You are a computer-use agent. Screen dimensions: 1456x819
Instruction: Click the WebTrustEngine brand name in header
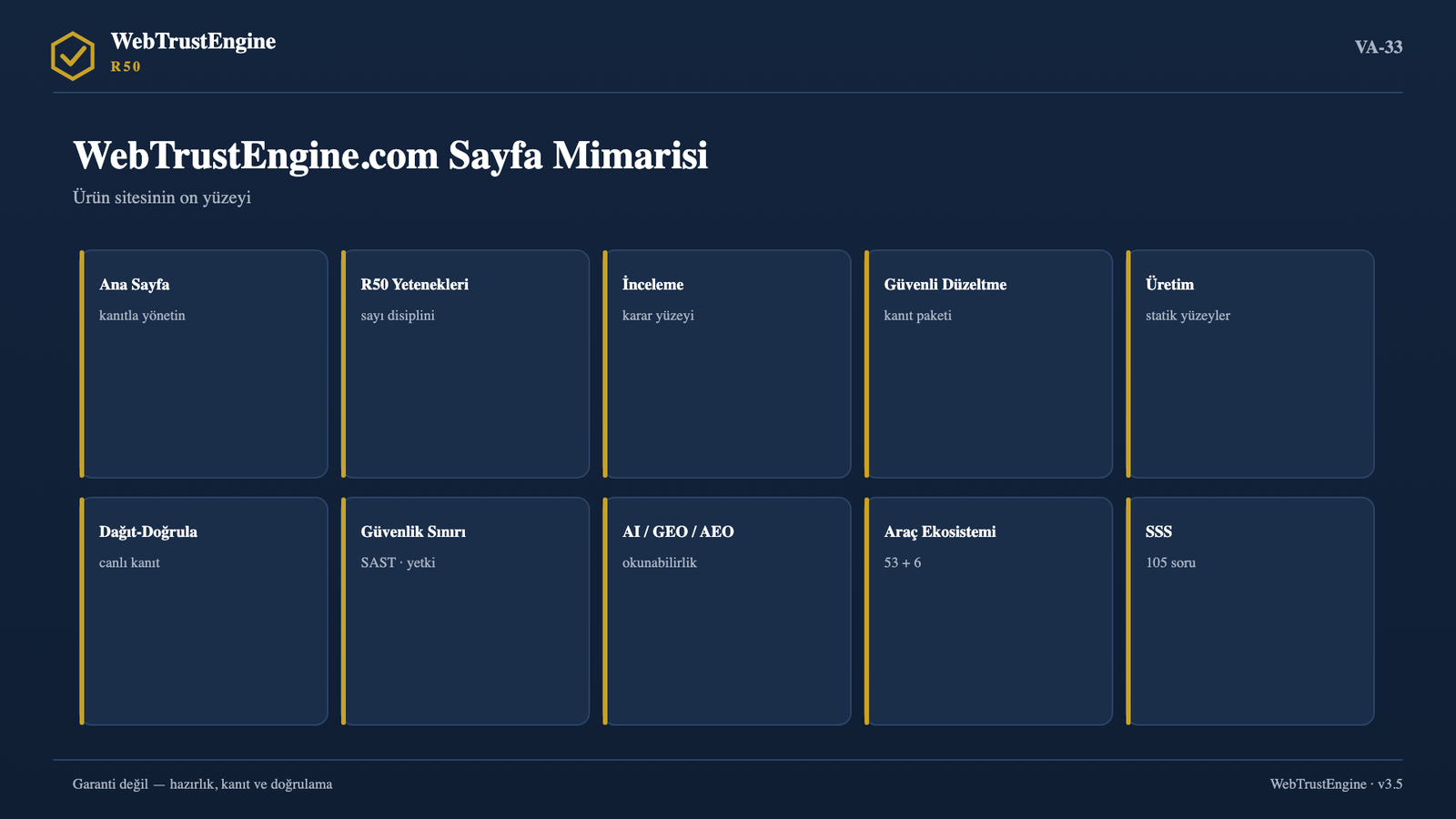(193, 41)
